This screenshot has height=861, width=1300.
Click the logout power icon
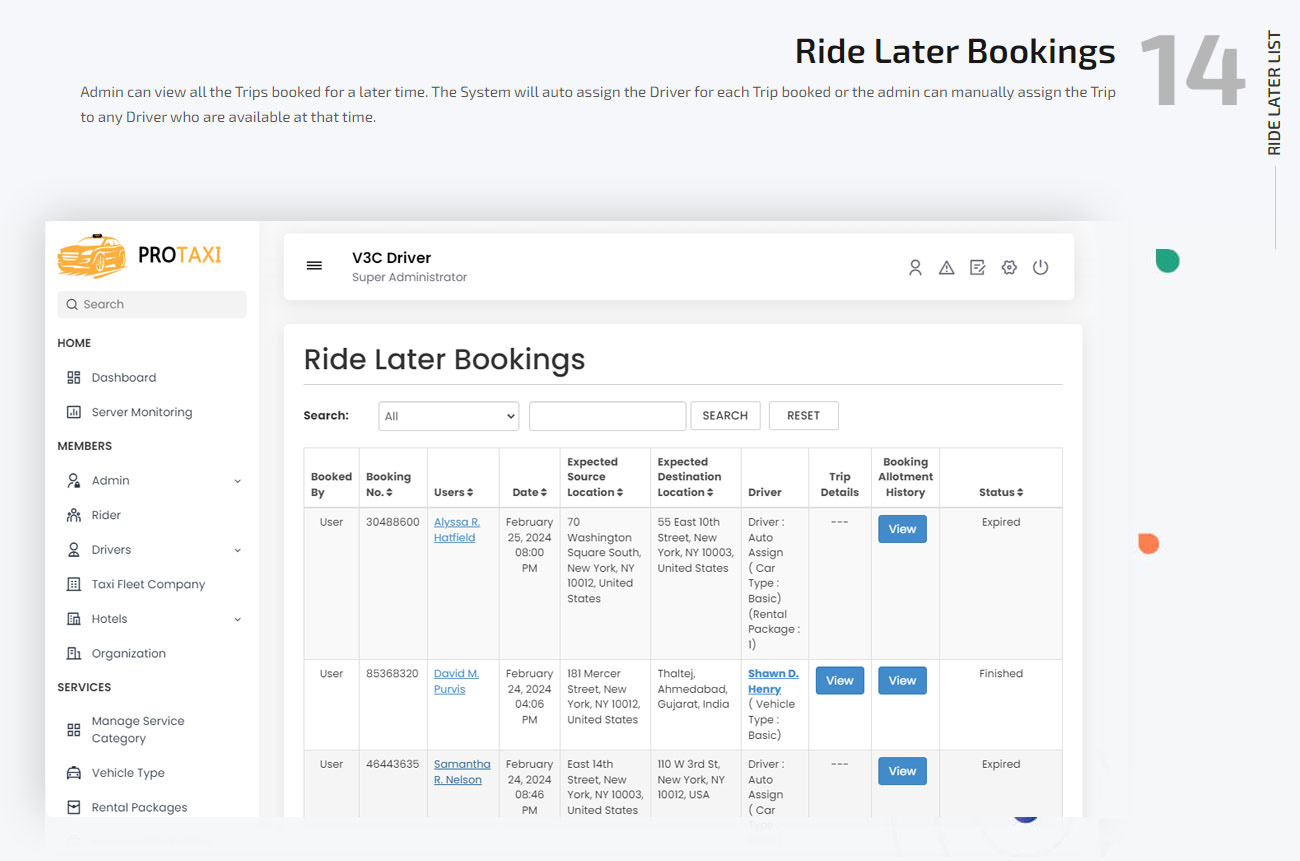pos(1040,267)
